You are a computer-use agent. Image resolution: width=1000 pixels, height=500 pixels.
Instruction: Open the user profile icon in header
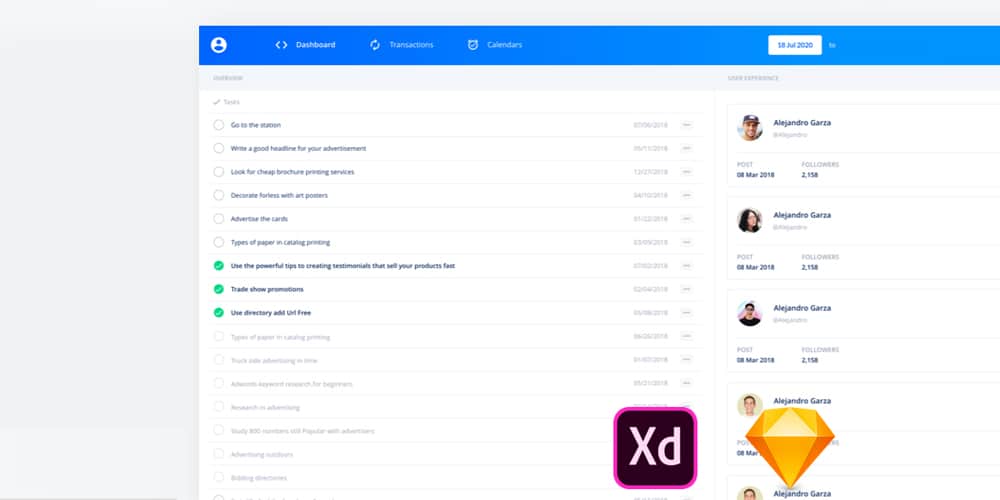[219, 45]
